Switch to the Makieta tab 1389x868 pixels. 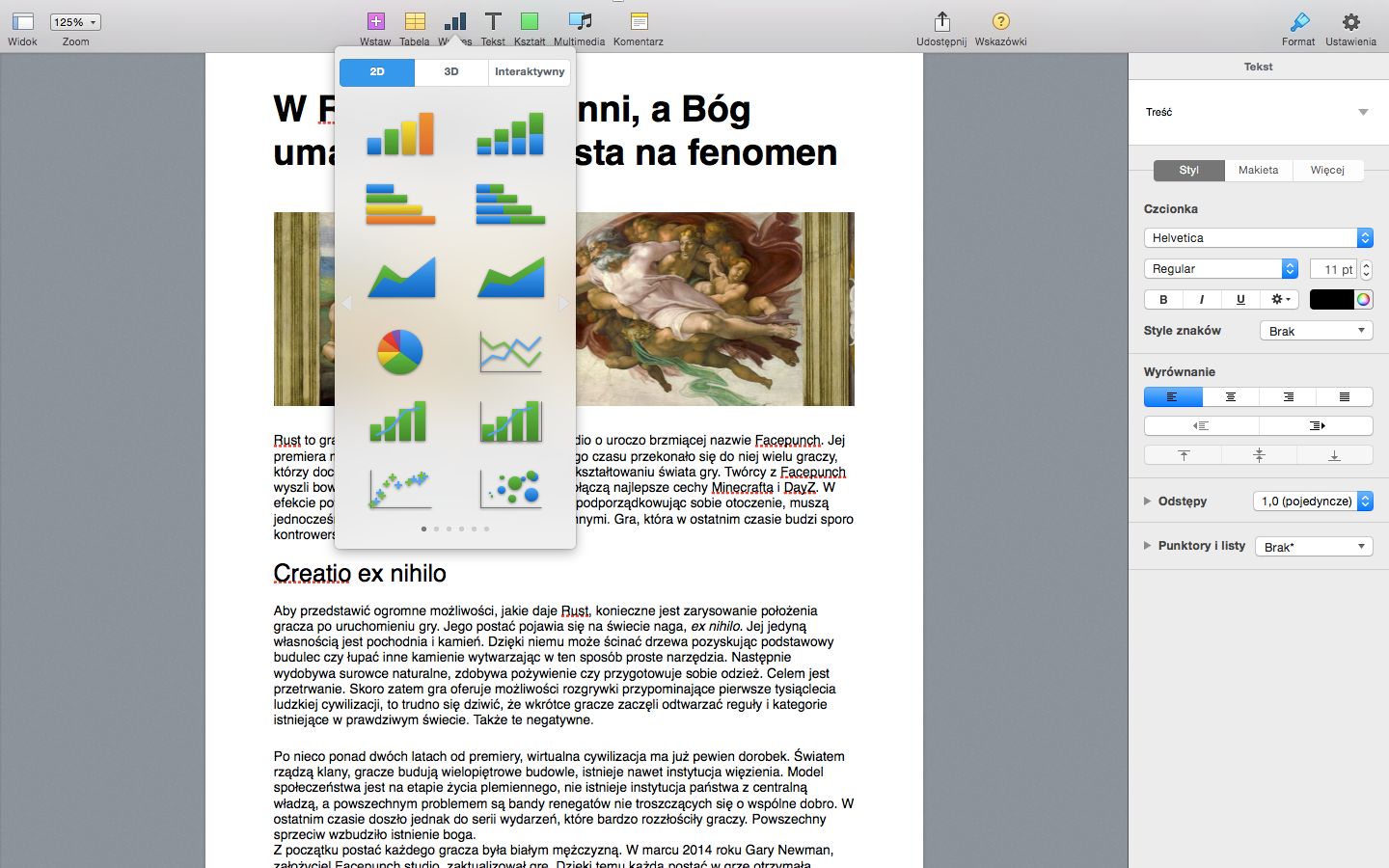1258,170
